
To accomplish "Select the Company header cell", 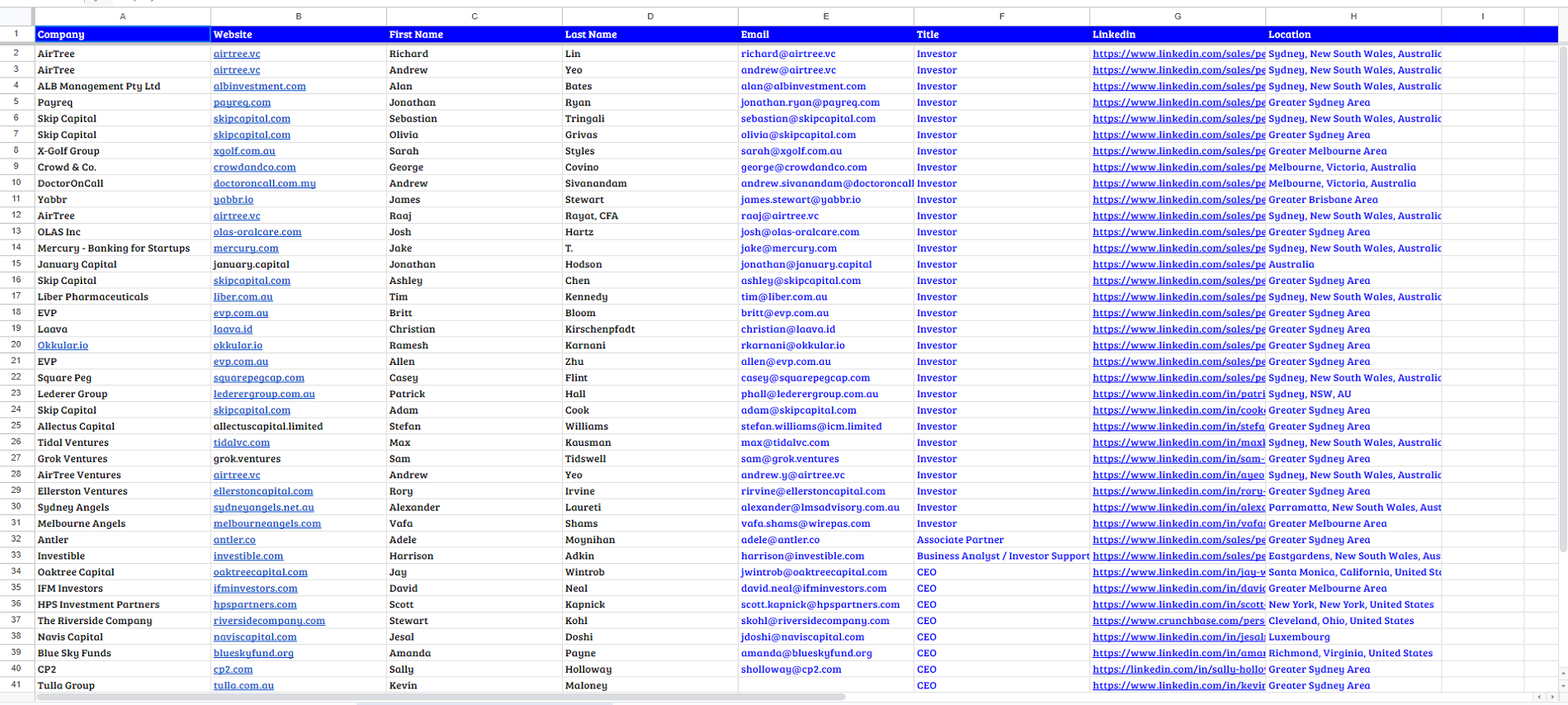I will 122,35.
